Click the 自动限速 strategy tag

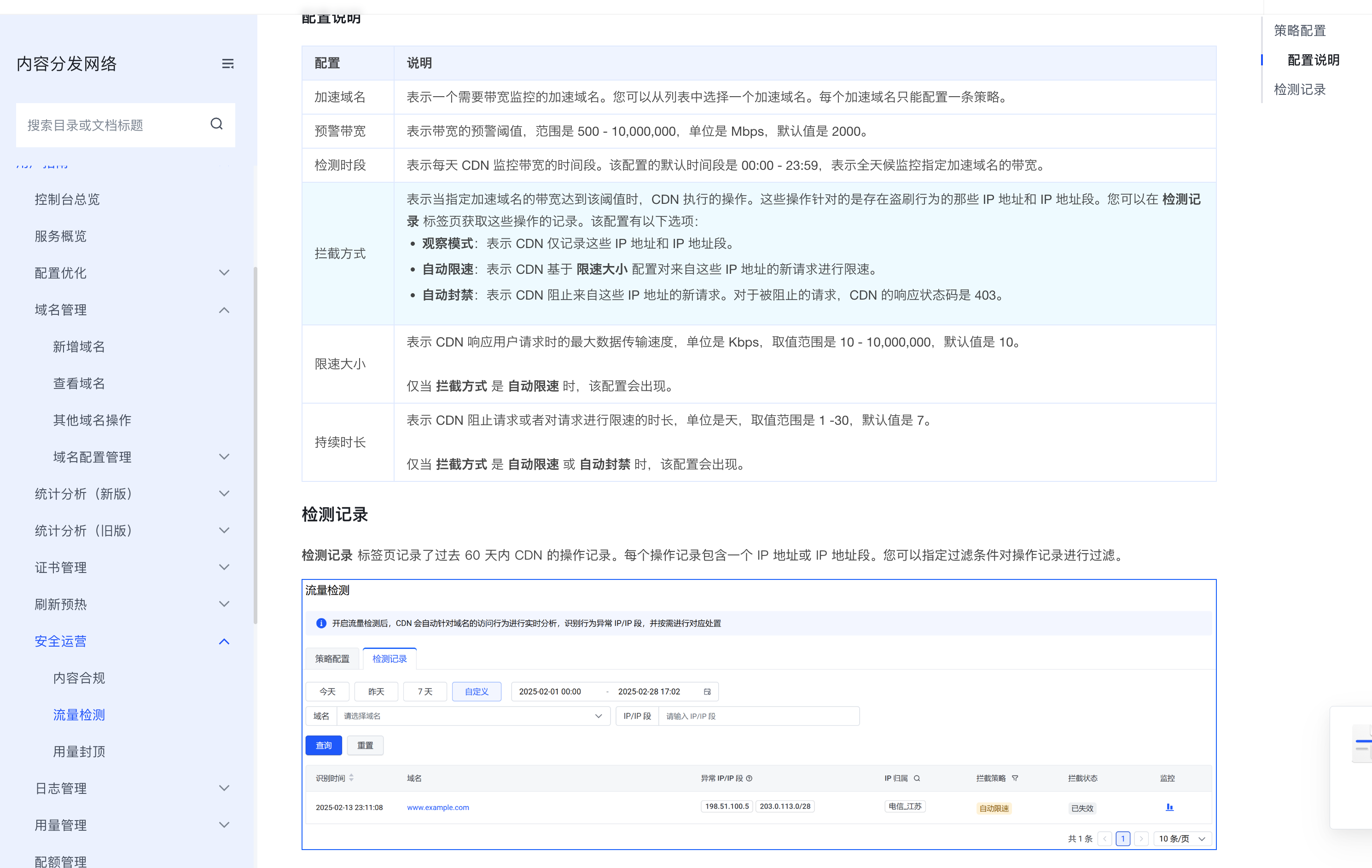tap(994, 808)
